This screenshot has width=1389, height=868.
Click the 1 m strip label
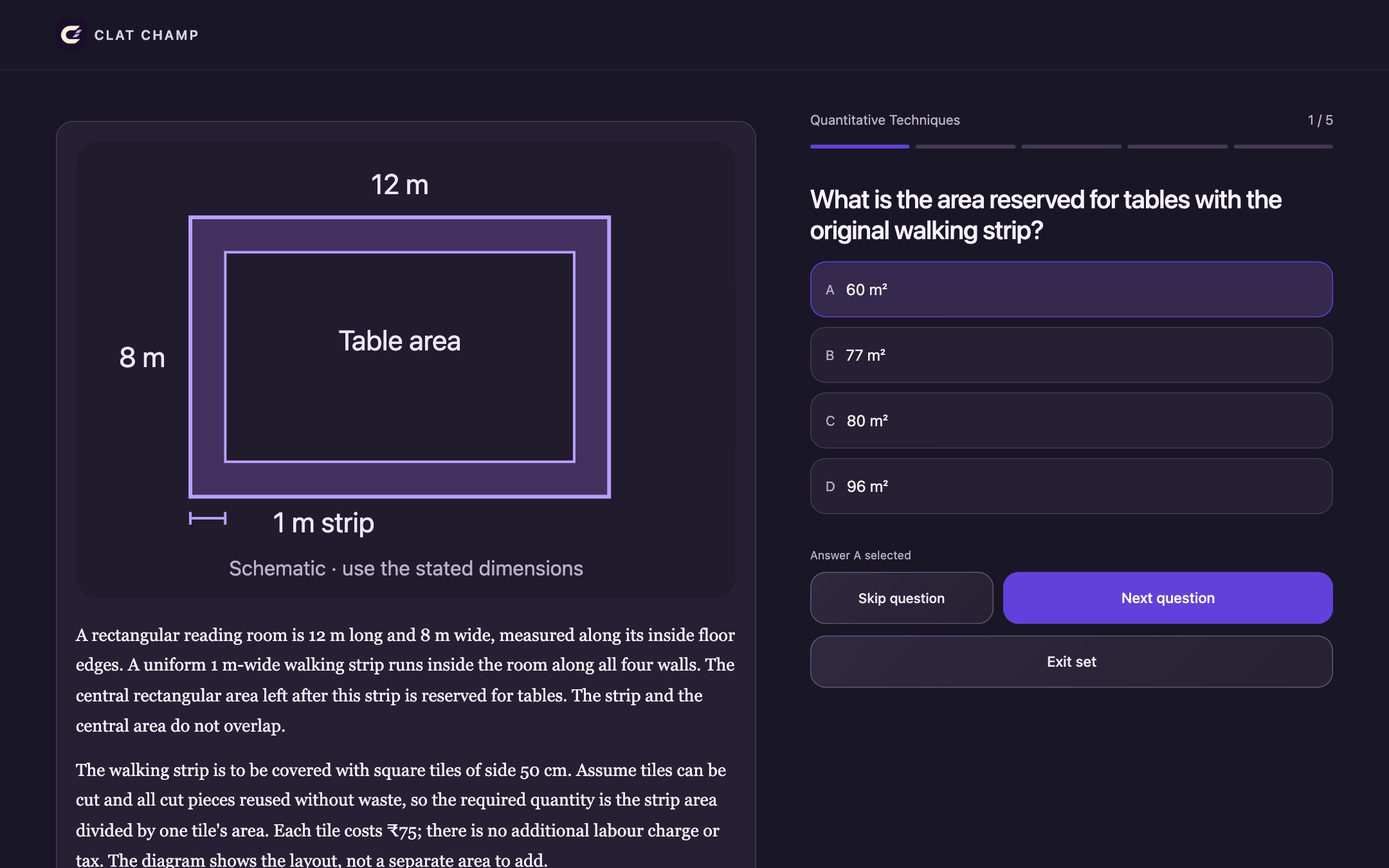(x=323, y=523)
